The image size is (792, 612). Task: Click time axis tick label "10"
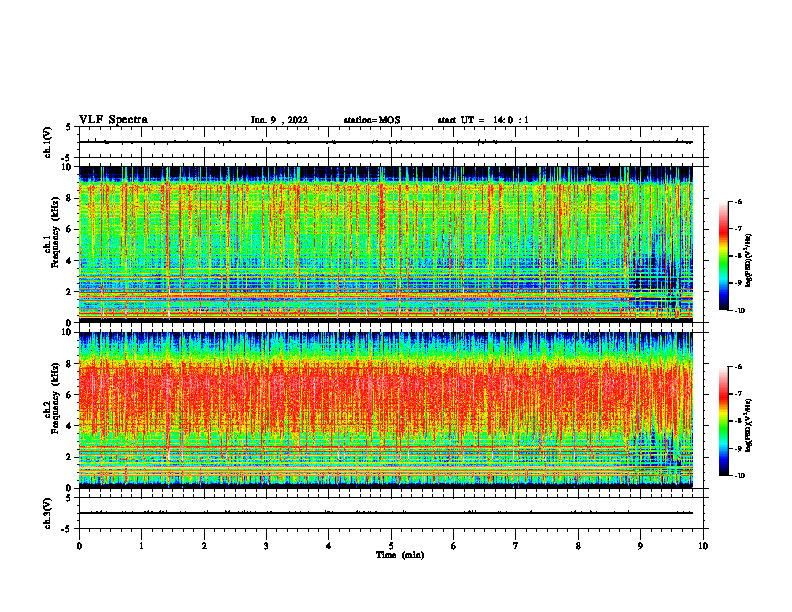pyautogui.click(x=703, y=546)
